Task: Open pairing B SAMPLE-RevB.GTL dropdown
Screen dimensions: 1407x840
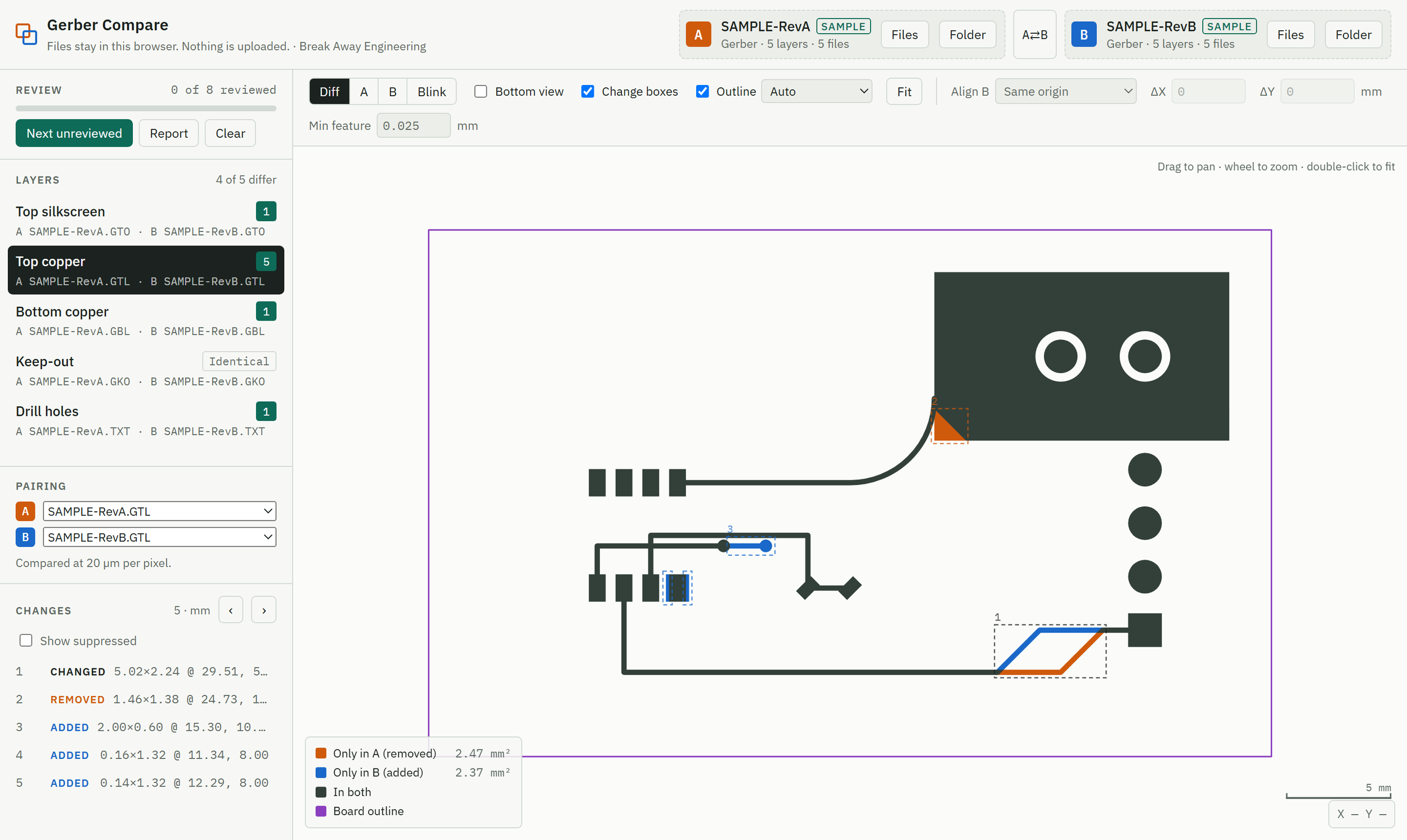Action: [160, 537]
